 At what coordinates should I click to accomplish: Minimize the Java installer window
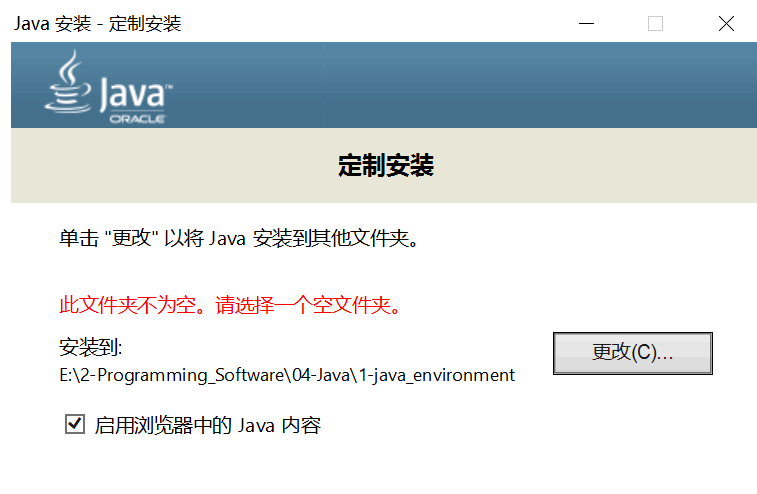coord(586,23)
